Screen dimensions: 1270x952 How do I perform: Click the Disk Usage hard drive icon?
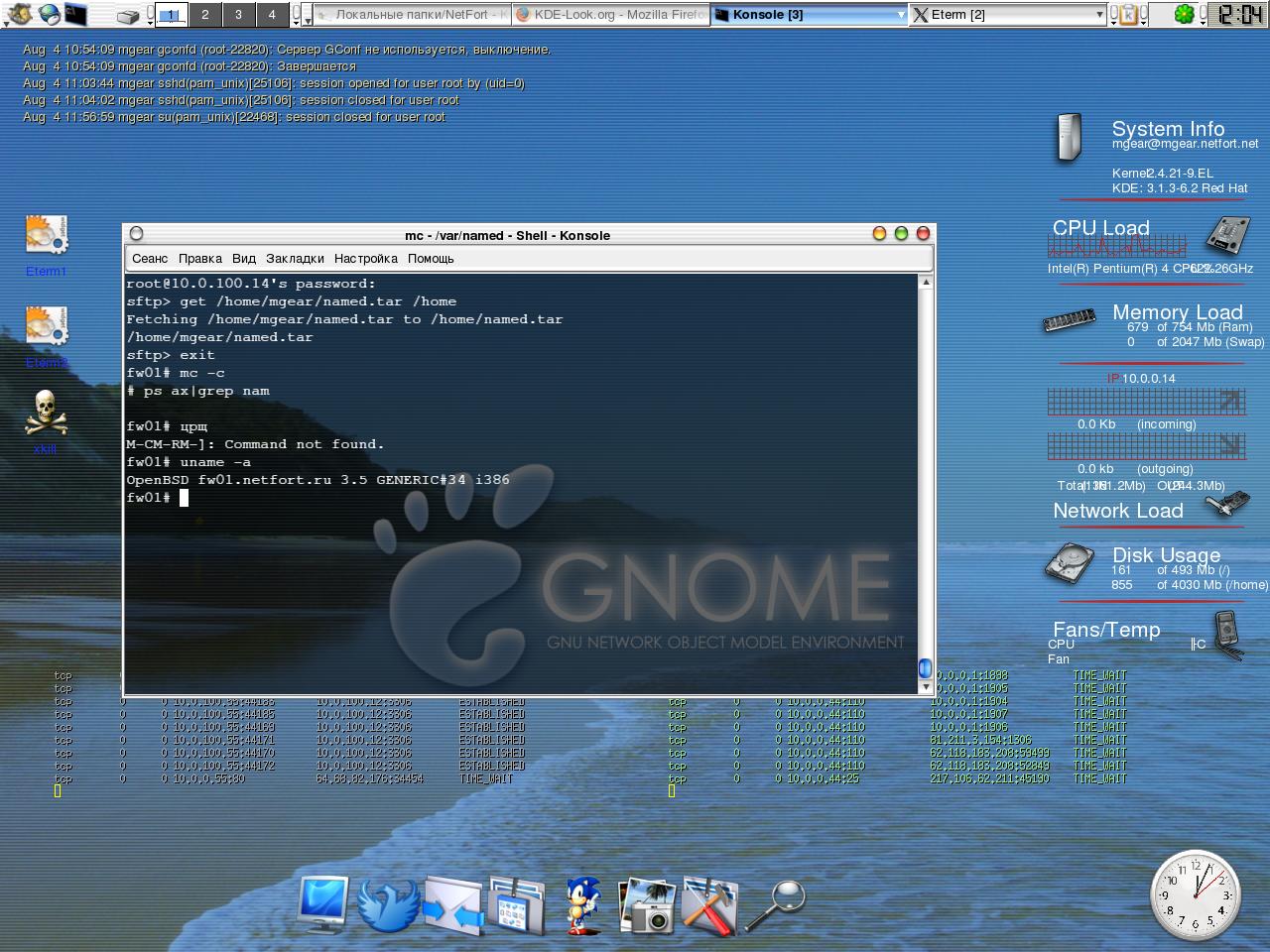[x=1068, y=563]
